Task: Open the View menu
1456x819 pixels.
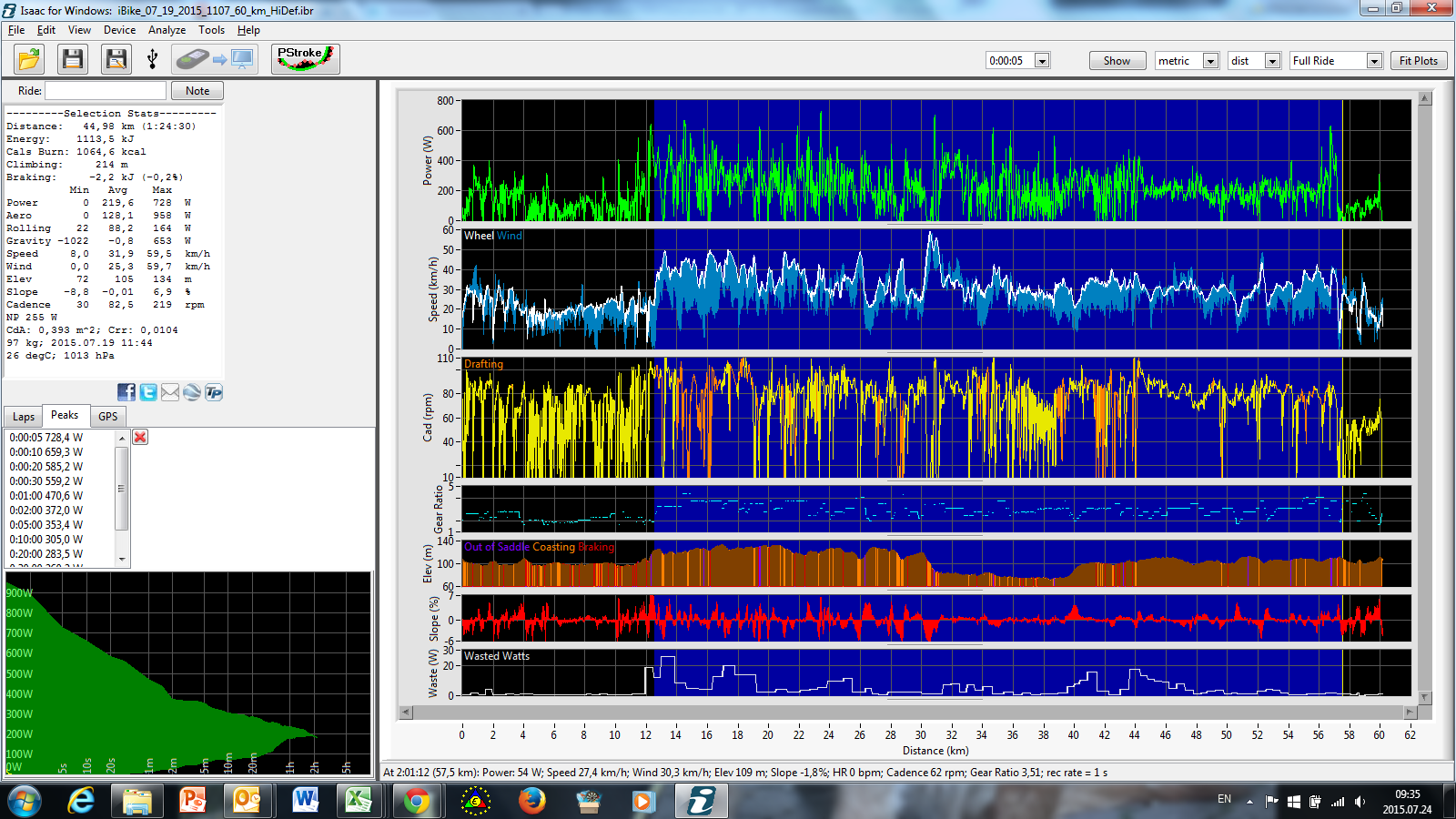Action: coord(80,30)
